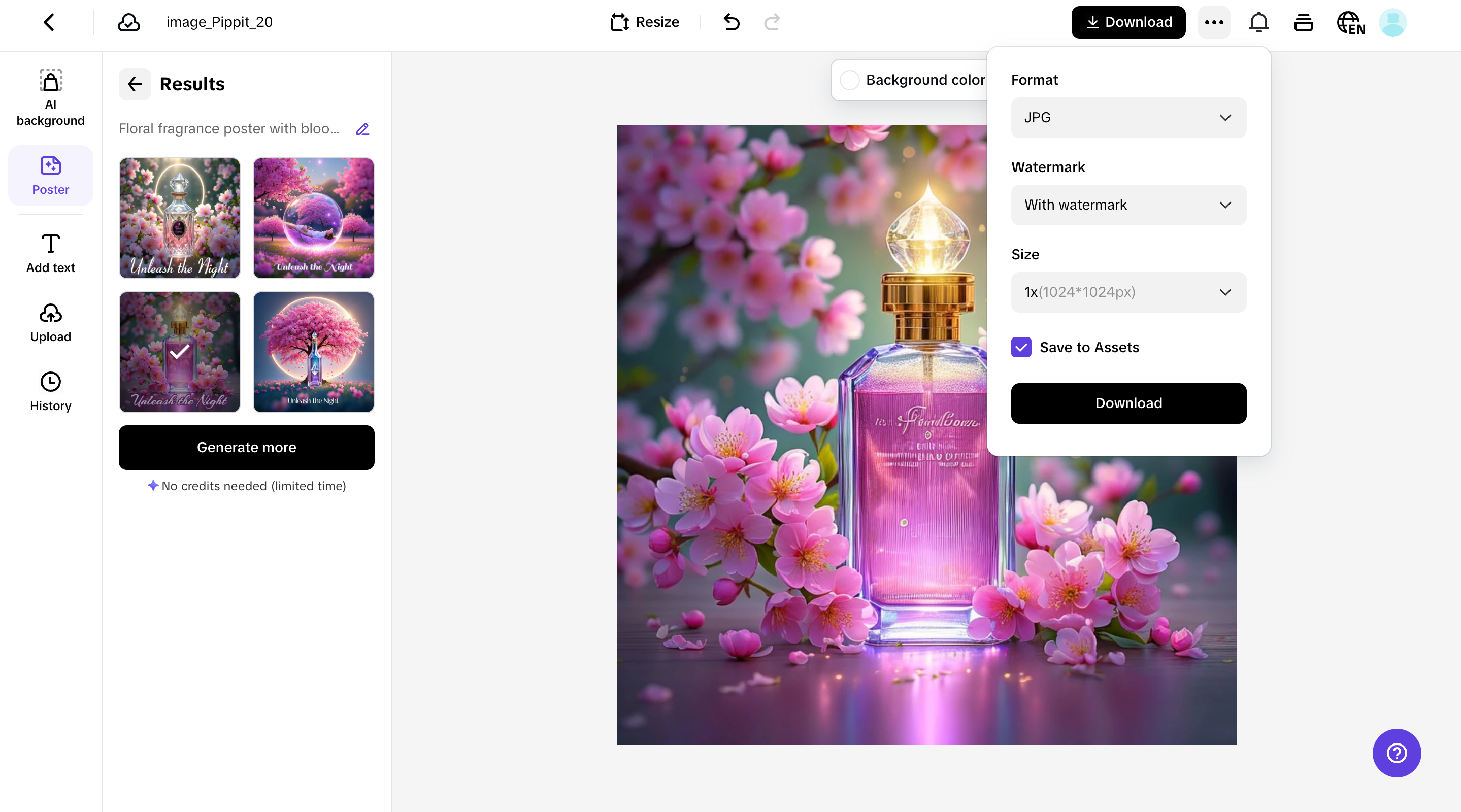Expand the 1x size dropdown
Viewport: 1461px width, 812px height.
(x=1128, y=292)
